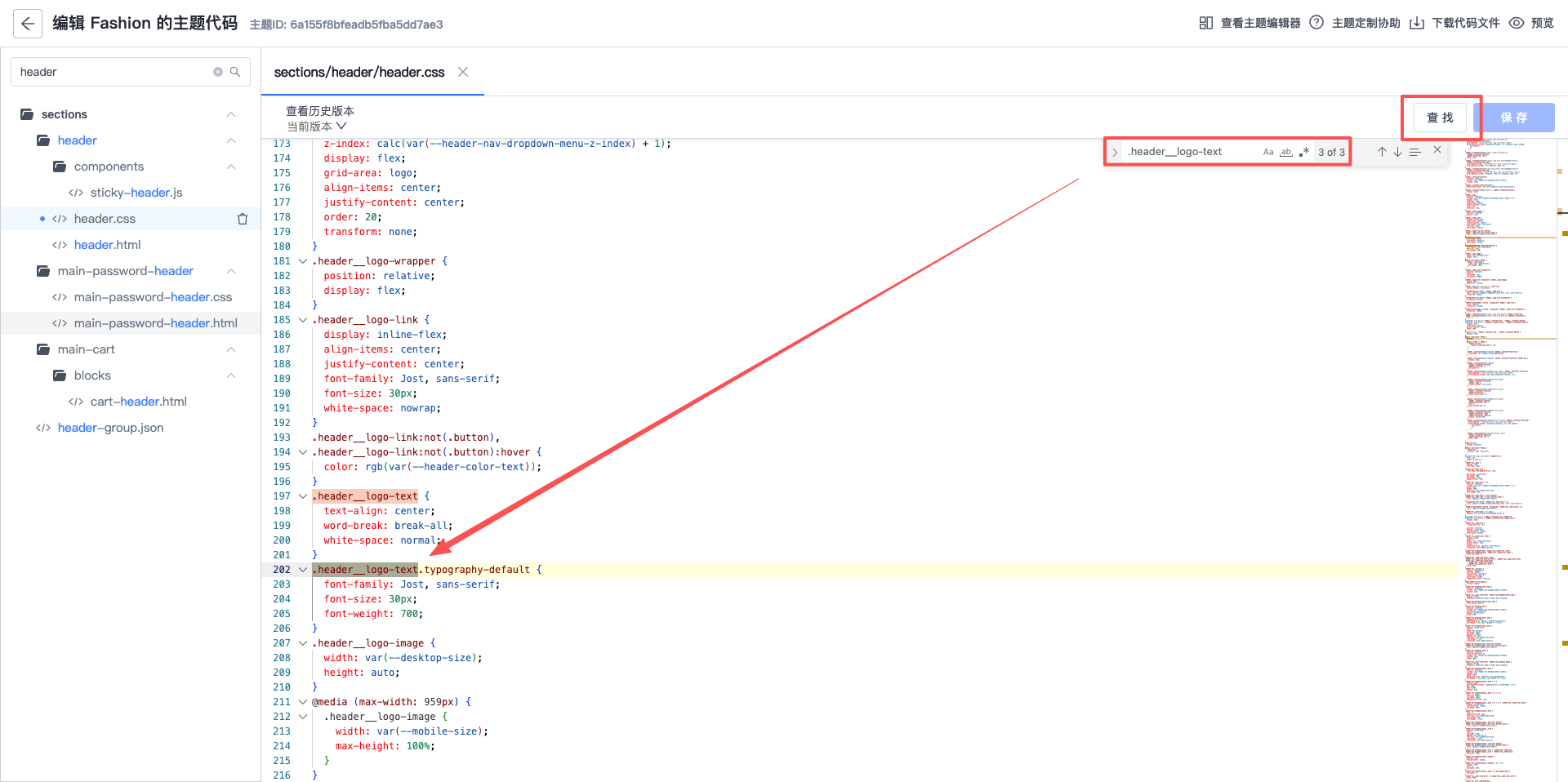This screenshot has width=1568, height=782.
Task: Fold .header__logo-text rule at line 197
Action: pyautogui.click(x=303, y=496)
